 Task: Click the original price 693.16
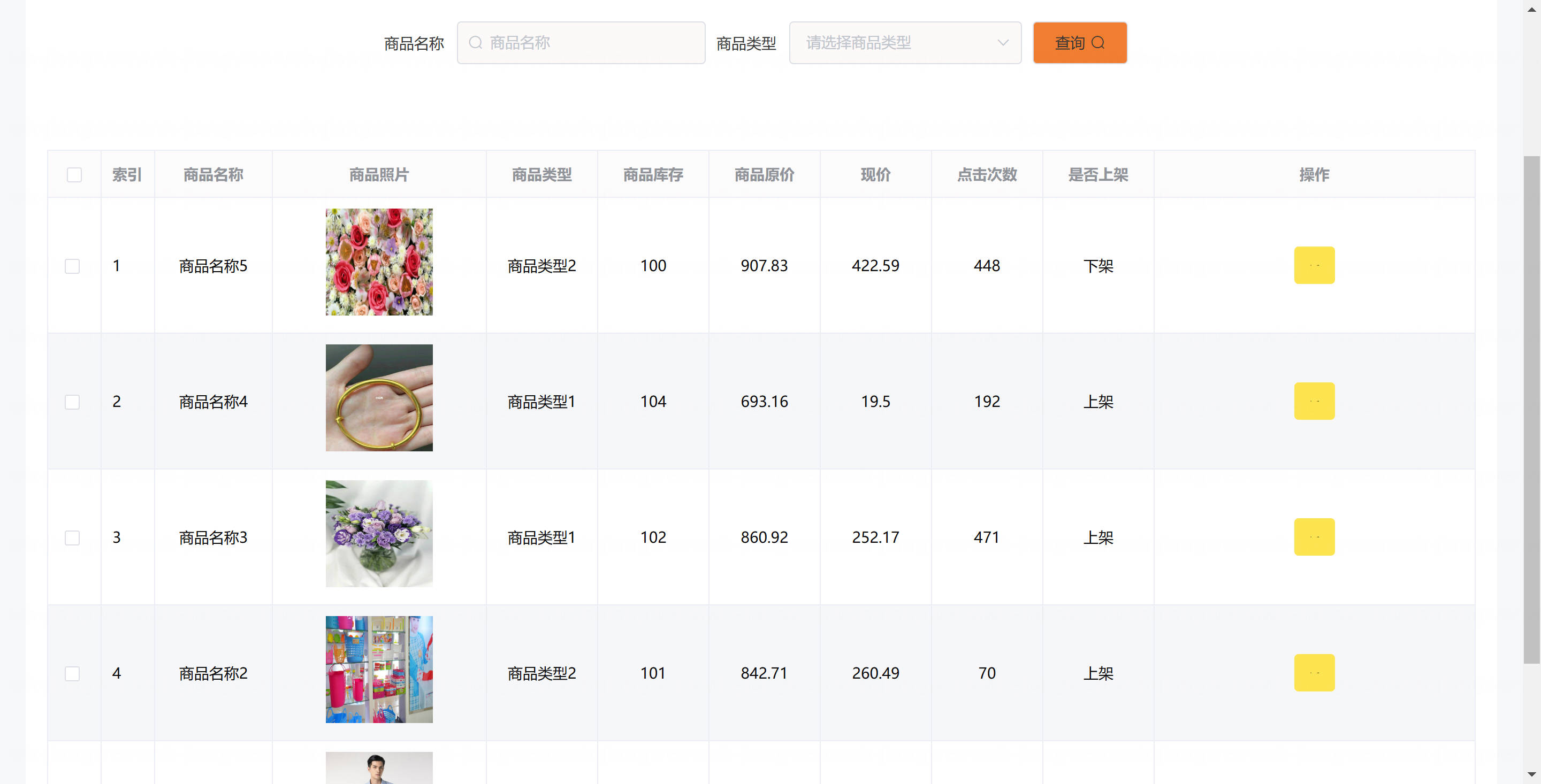(x=765, y=401)
